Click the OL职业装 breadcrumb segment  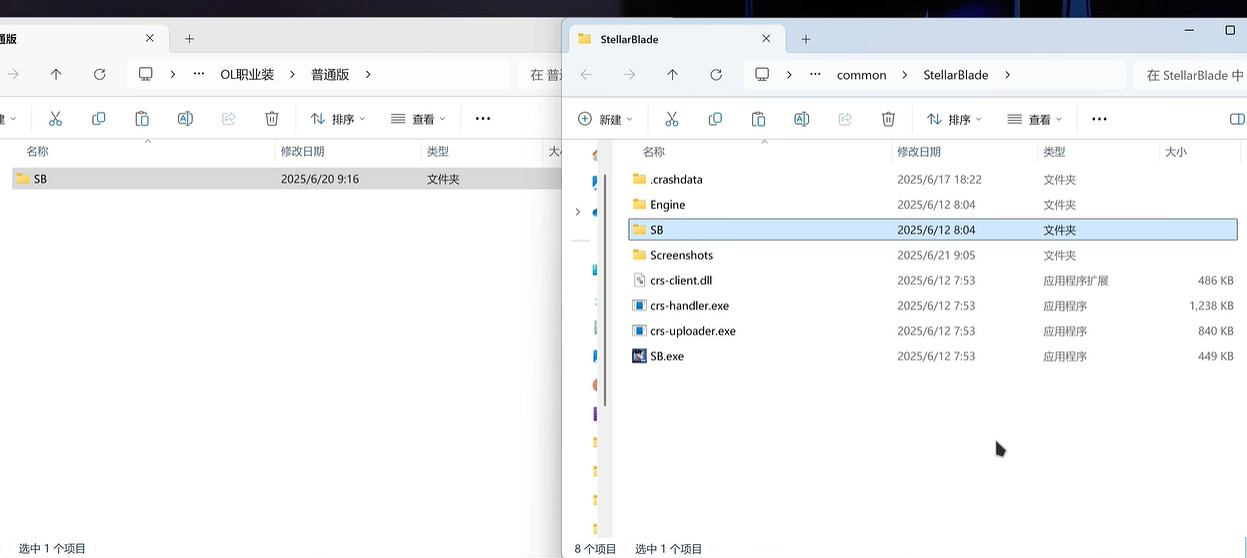[246, 75]
